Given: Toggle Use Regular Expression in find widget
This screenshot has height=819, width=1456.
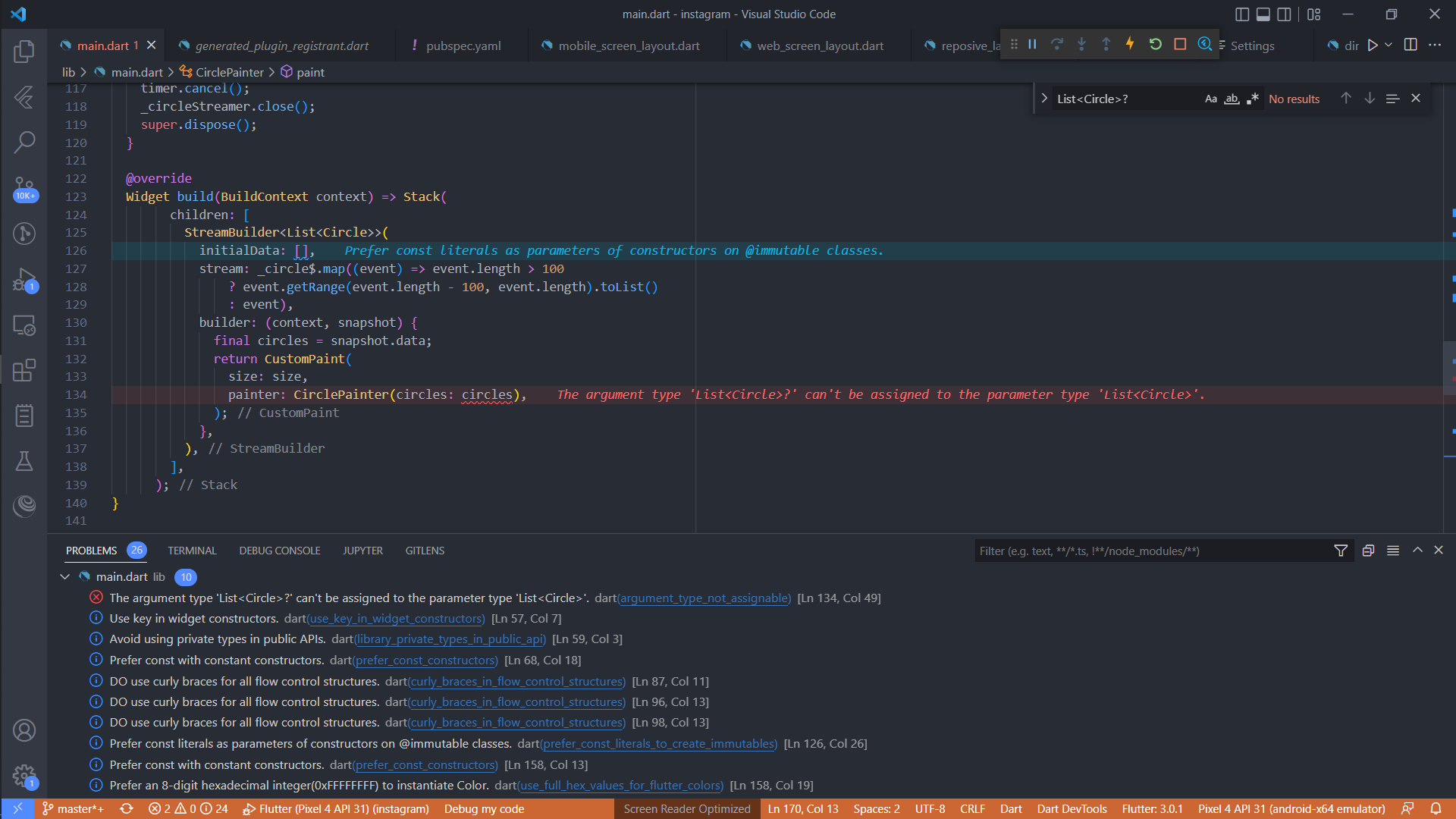Looking at the screenshot, I should tap(1252, 99).
